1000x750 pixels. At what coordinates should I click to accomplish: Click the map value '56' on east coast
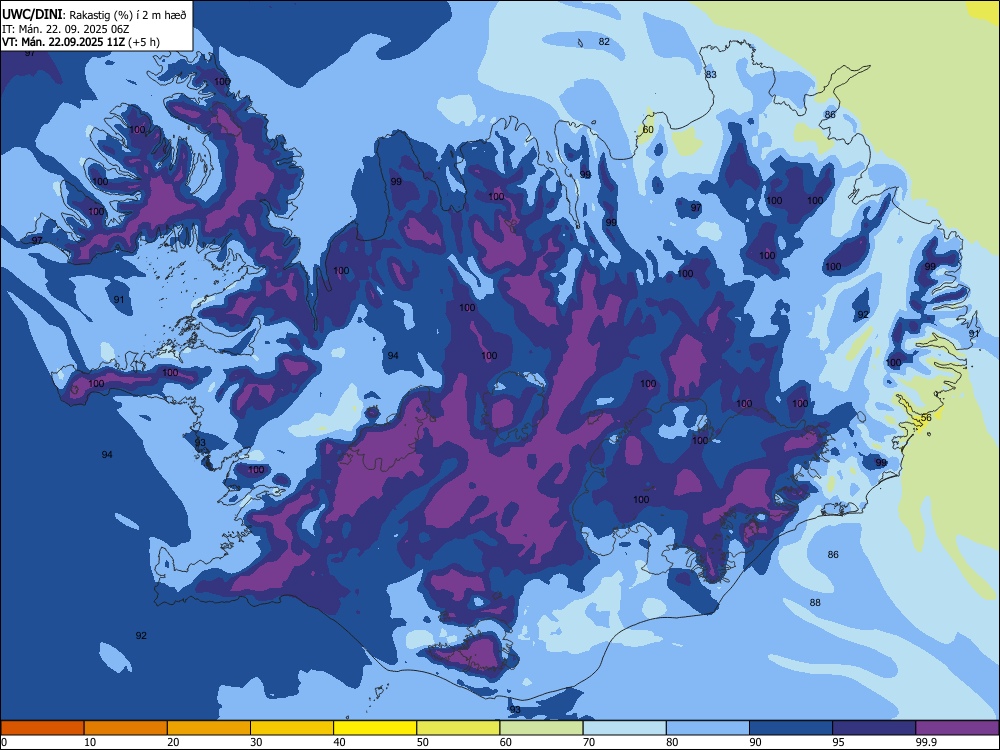click(x=927, y=418)
